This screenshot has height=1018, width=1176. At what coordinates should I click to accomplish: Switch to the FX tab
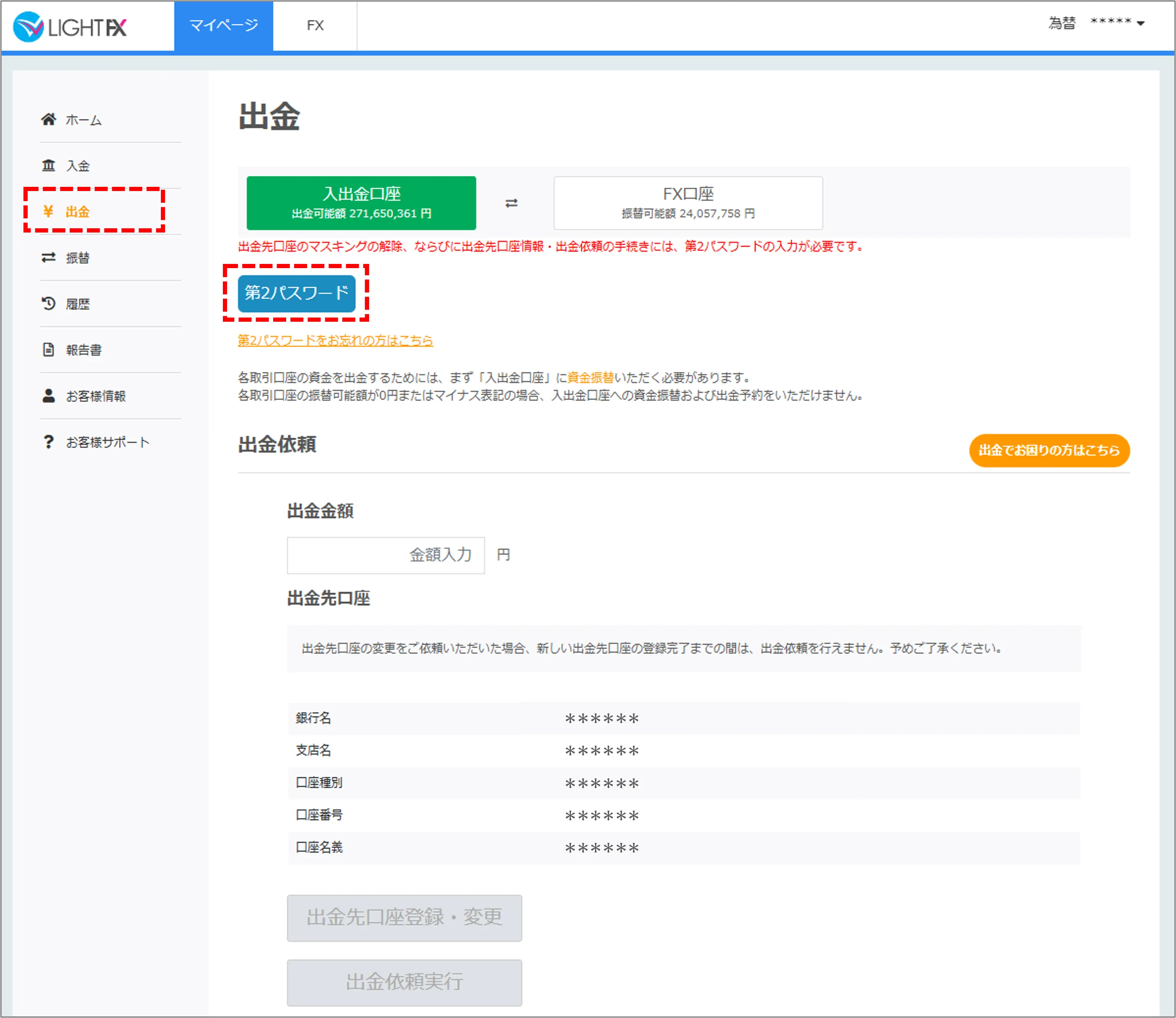pos(315,26)
